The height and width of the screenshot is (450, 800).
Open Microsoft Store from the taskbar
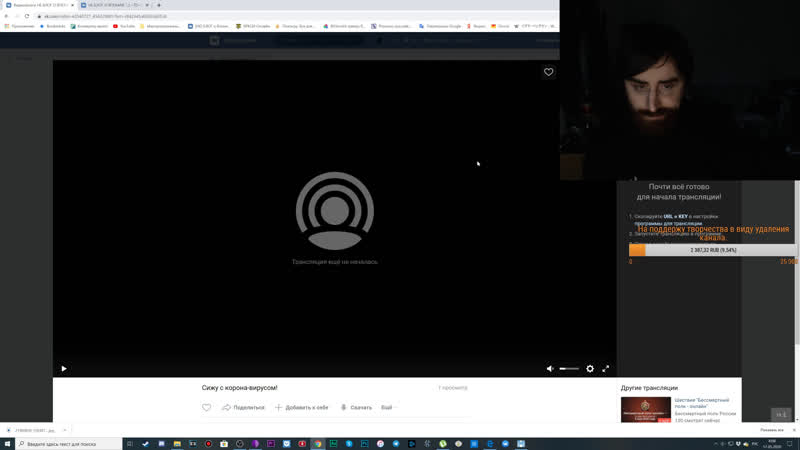pyautogui.click(x=224, y=444)
